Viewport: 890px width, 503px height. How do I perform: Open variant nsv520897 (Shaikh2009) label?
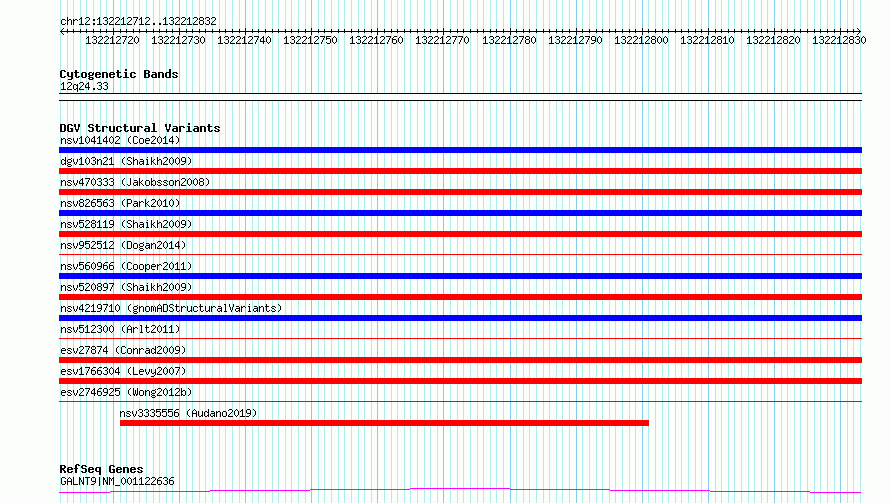[x=126, y=287]
